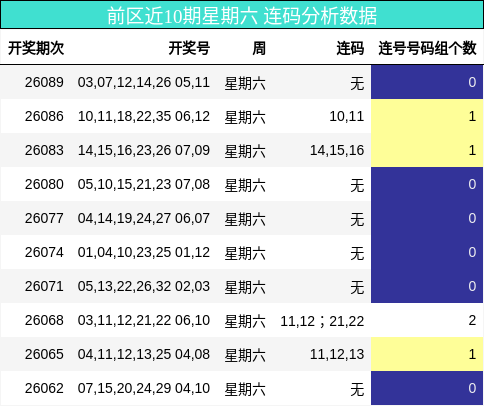Click 星期六 in row 26083
The width and height of the screenshot is (484, 406).
click(x=245, y=151)
